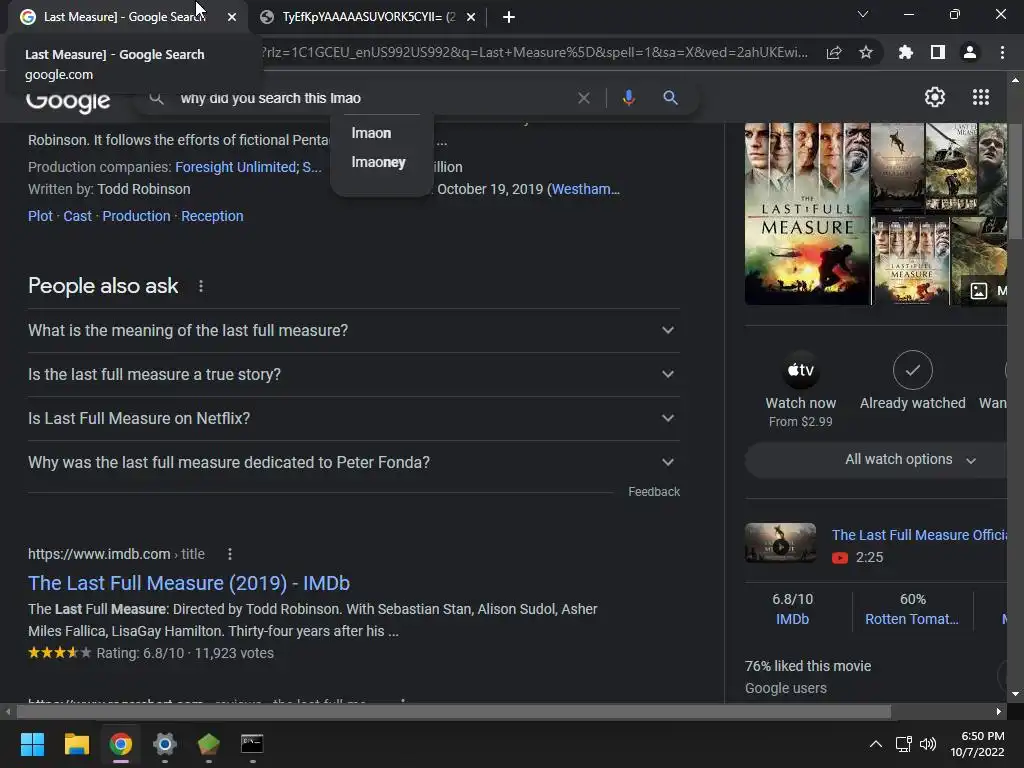Open volume control in system tray

pyautogui.click(x=927, y=744)
